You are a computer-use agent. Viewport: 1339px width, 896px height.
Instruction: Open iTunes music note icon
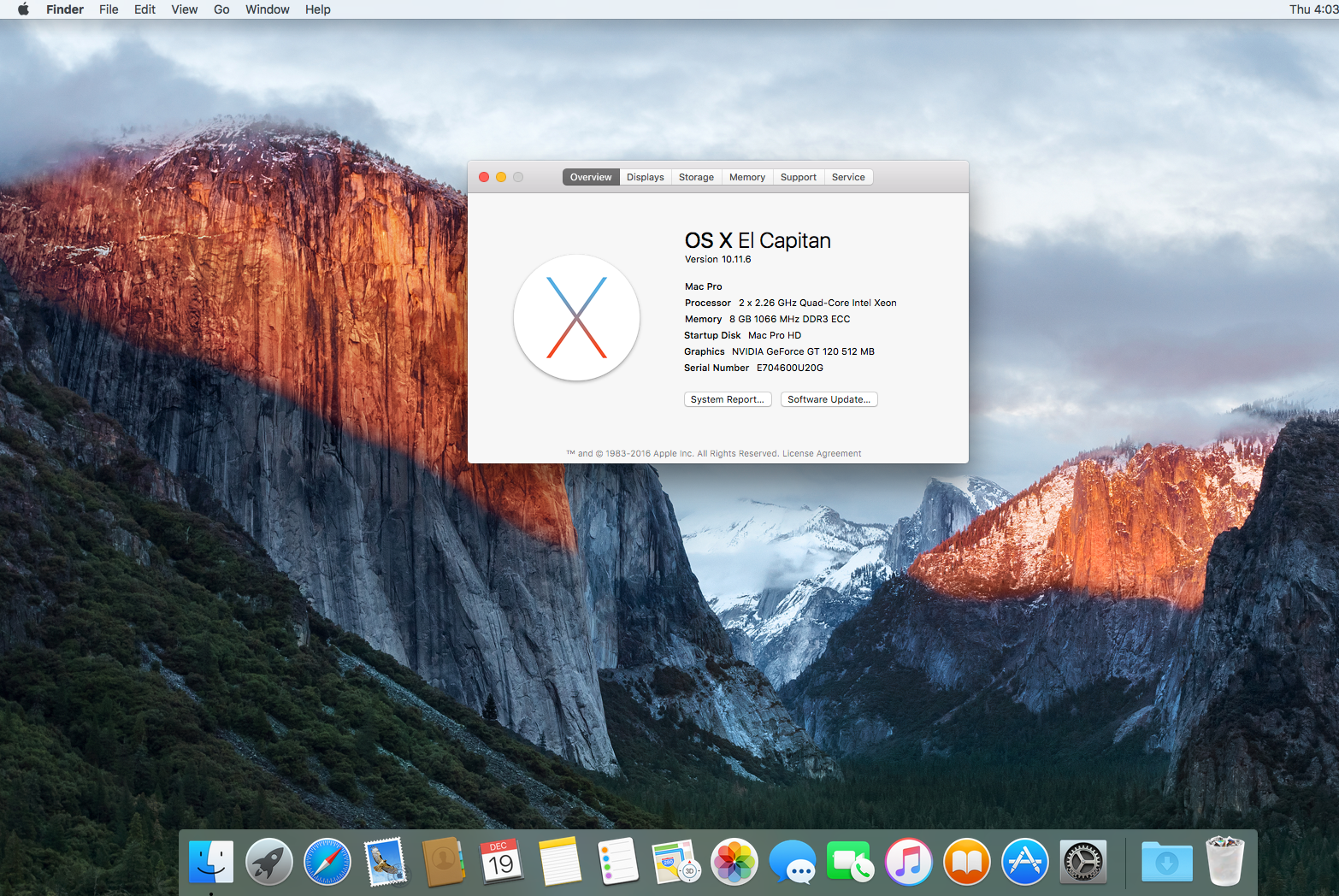click(x=909, y=861)
